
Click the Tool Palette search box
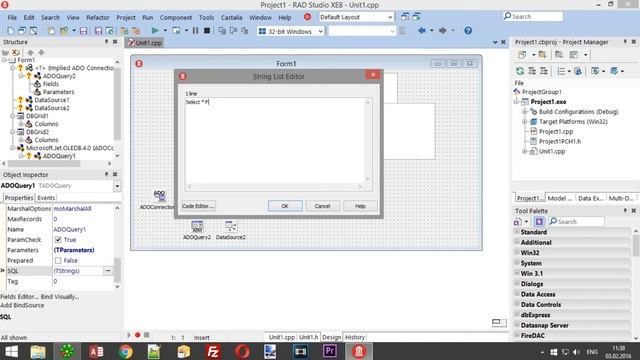coord(576,222)
